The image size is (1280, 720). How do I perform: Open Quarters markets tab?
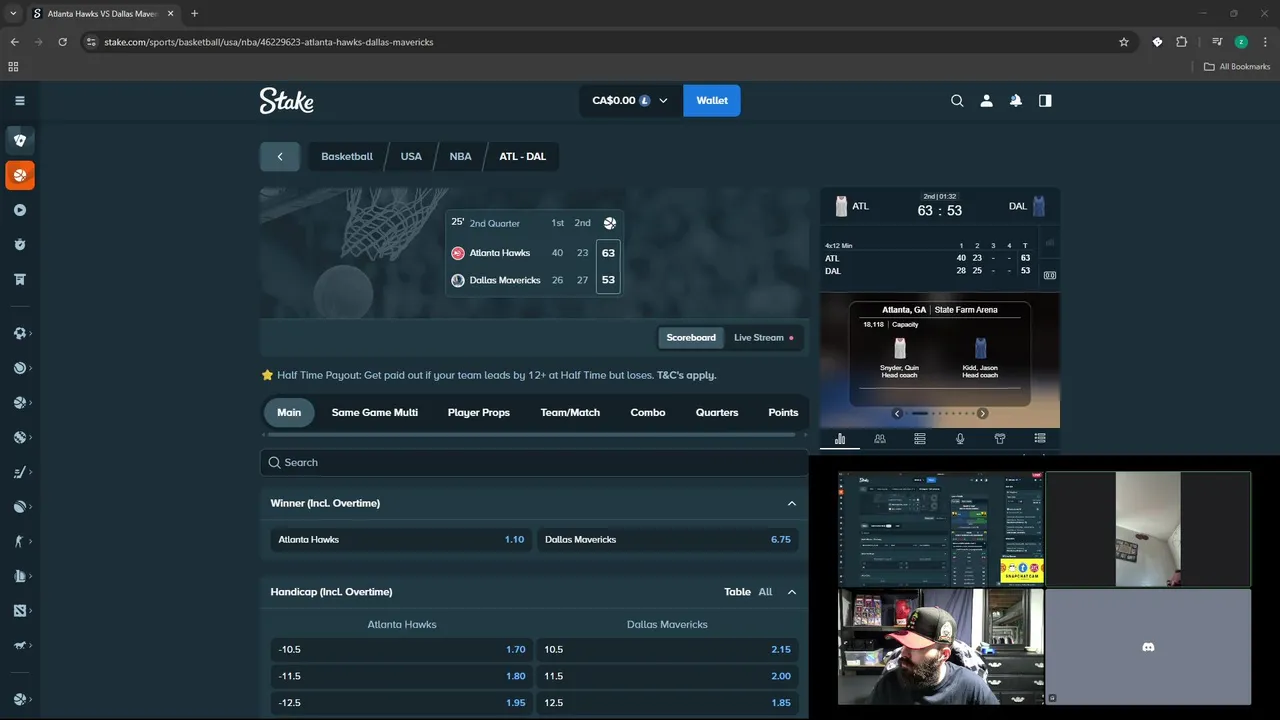pyautogui.click(x=717, y=412)
